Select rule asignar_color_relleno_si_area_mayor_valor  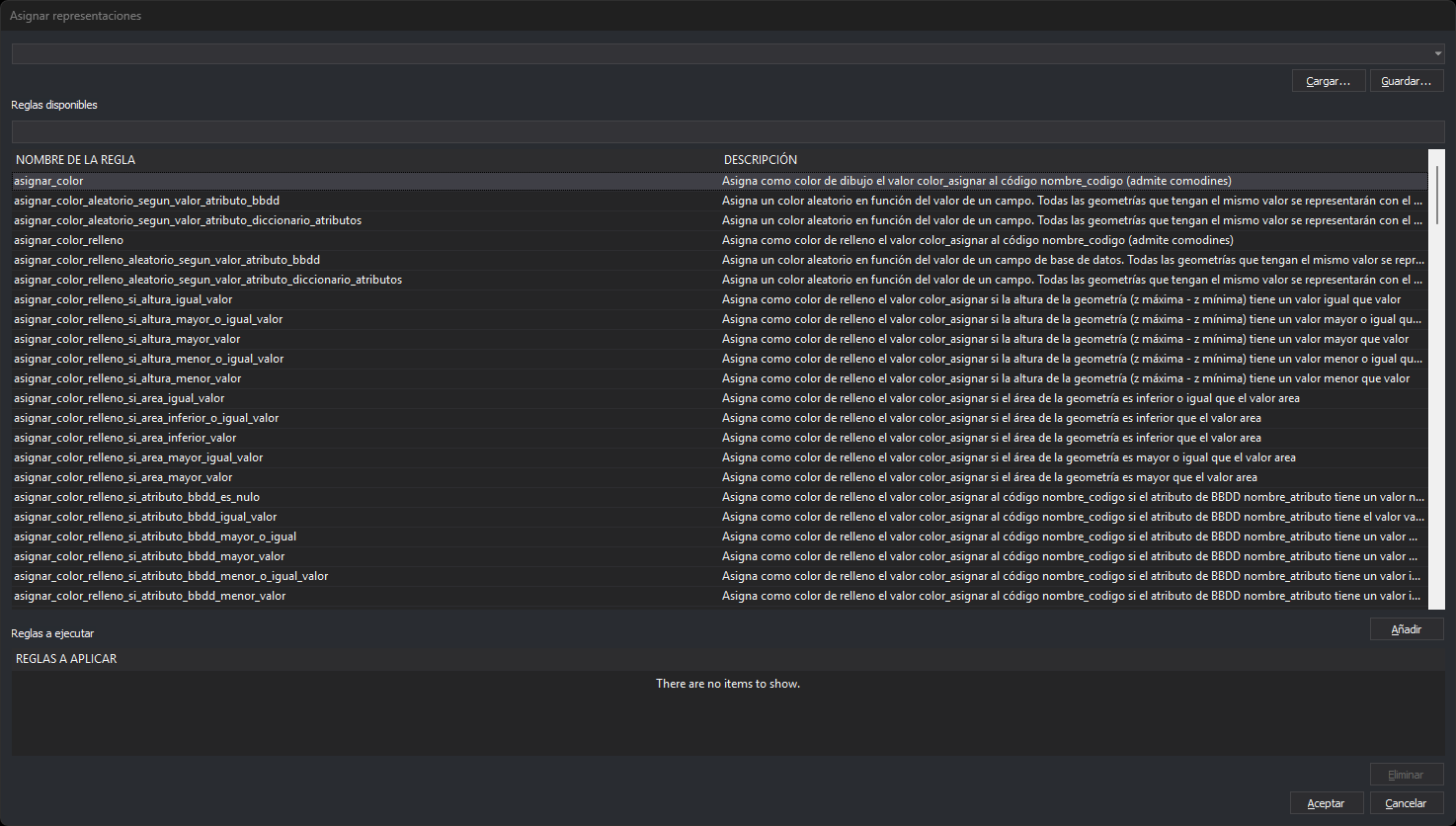coord(720,477)
